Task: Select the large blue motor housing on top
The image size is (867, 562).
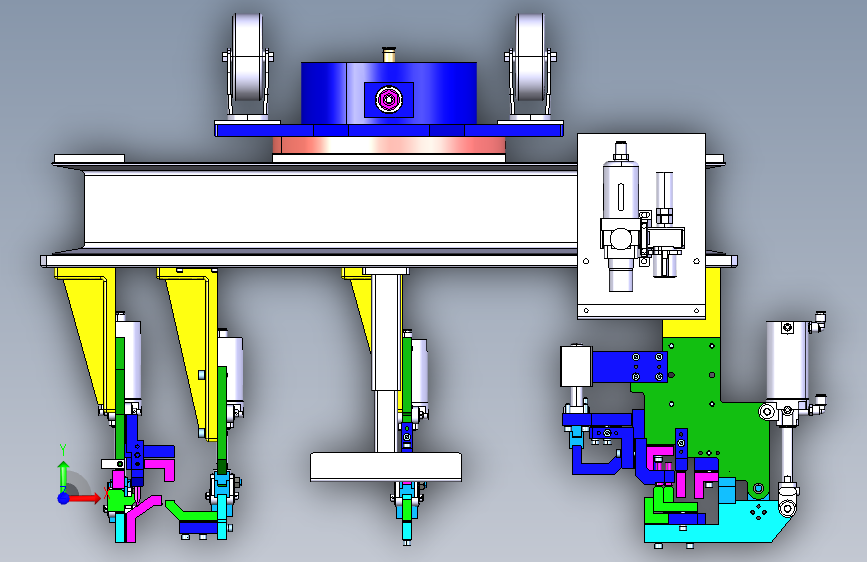Action: pyautogui.click(x=388, y=93)
